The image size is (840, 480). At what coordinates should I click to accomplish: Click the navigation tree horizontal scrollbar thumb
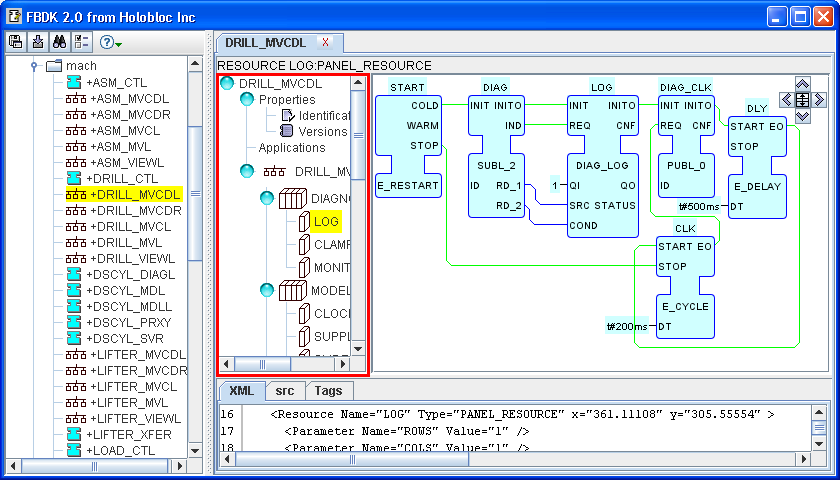(262, 364)
